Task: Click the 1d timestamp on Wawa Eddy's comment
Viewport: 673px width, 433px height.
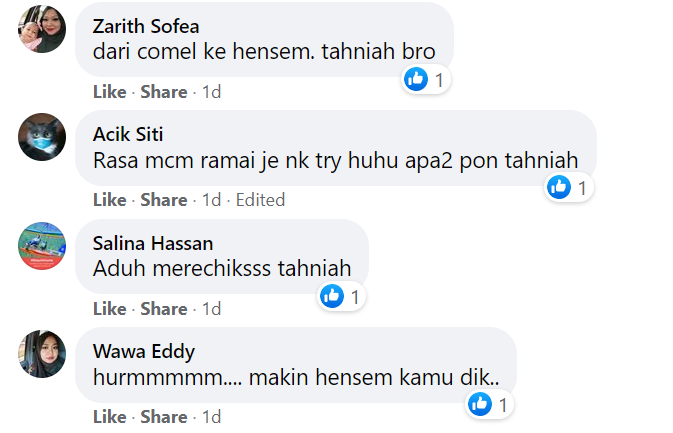Action: [x=211, y=417]
